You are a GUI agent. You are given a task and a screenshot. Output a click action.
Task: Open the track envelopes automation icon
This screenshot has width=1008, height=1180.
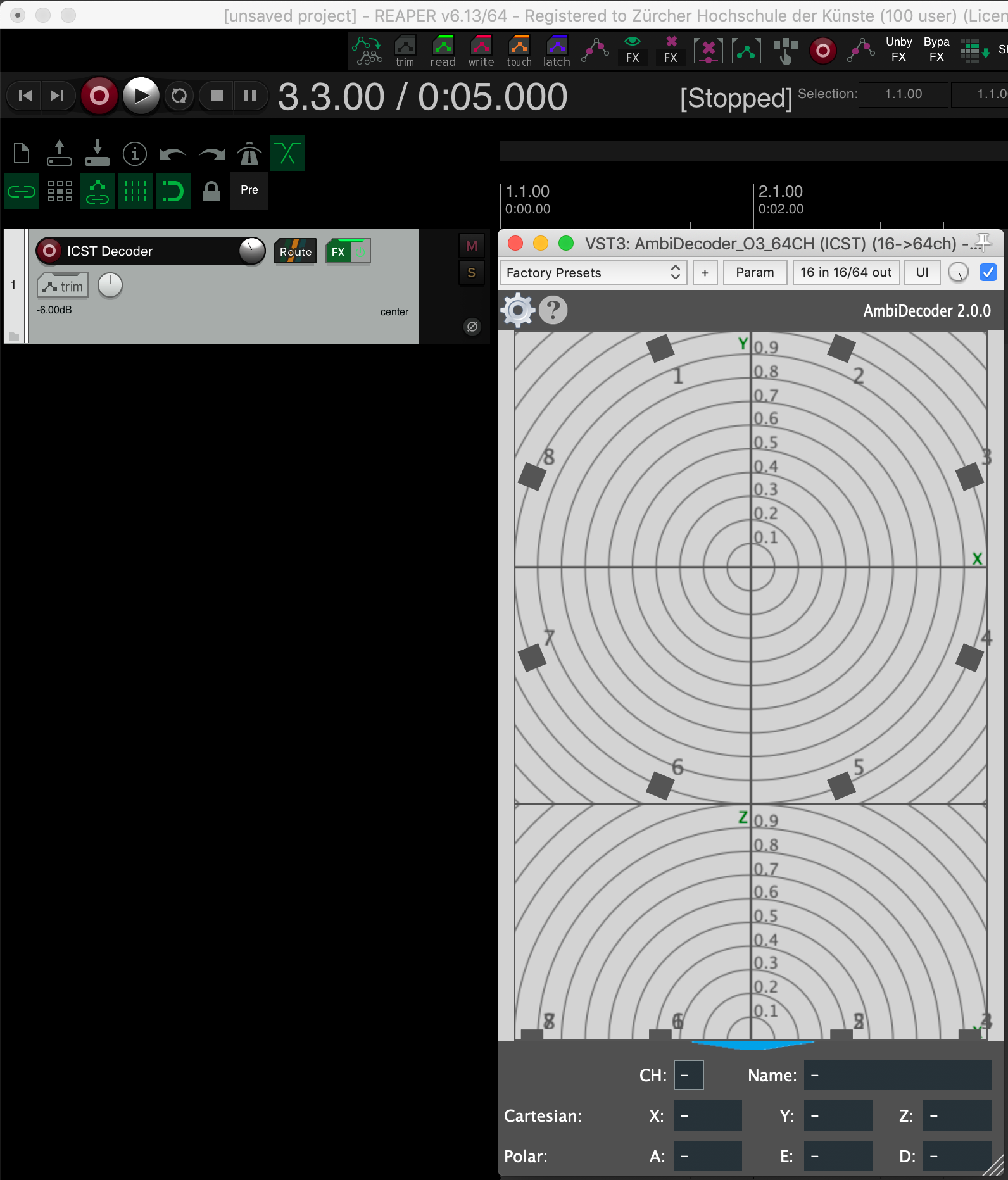(367, 51)
